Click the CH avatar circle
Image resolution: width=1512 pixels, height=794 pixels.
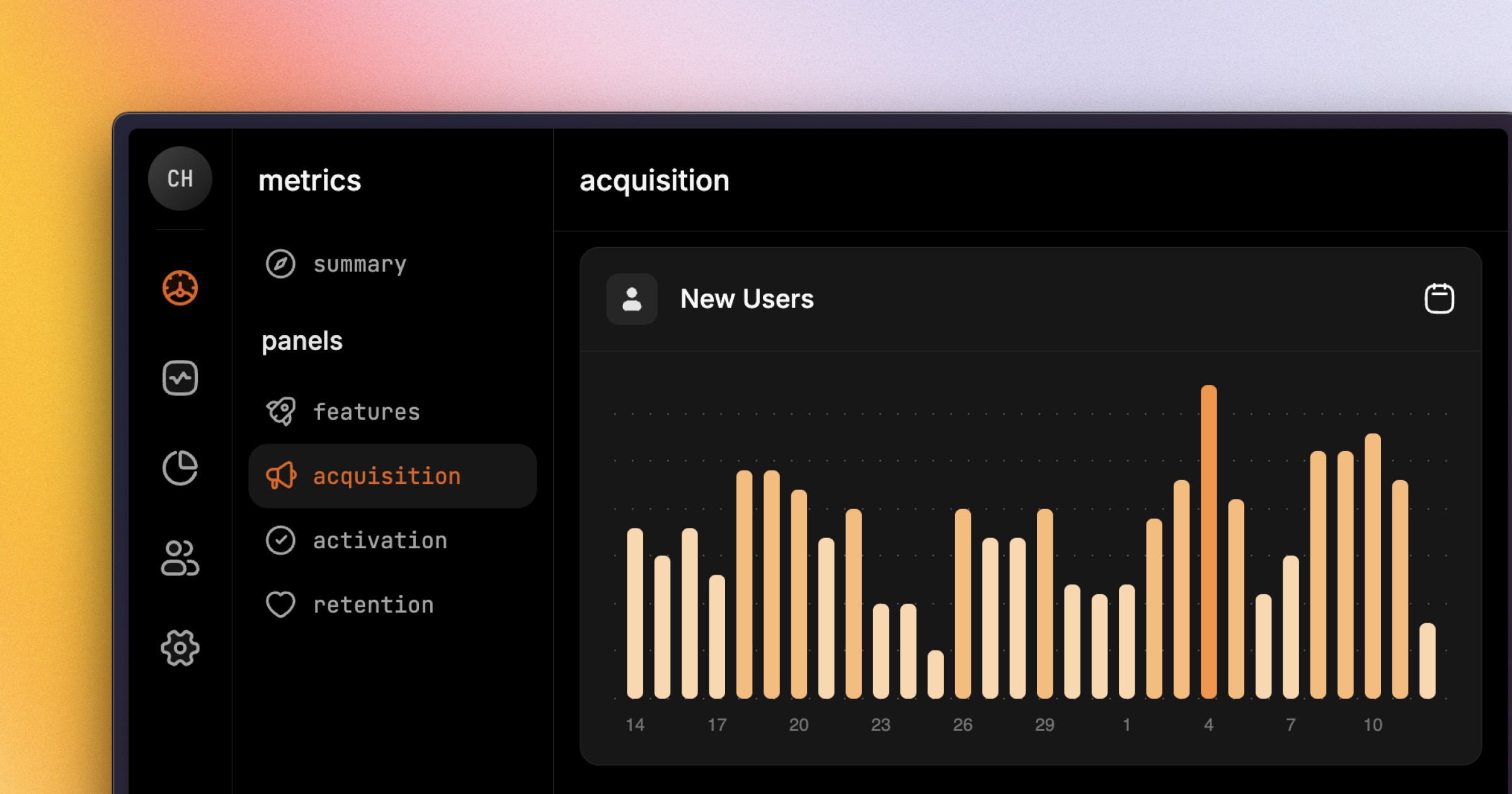pyautogui.click(x=180, y=178)
